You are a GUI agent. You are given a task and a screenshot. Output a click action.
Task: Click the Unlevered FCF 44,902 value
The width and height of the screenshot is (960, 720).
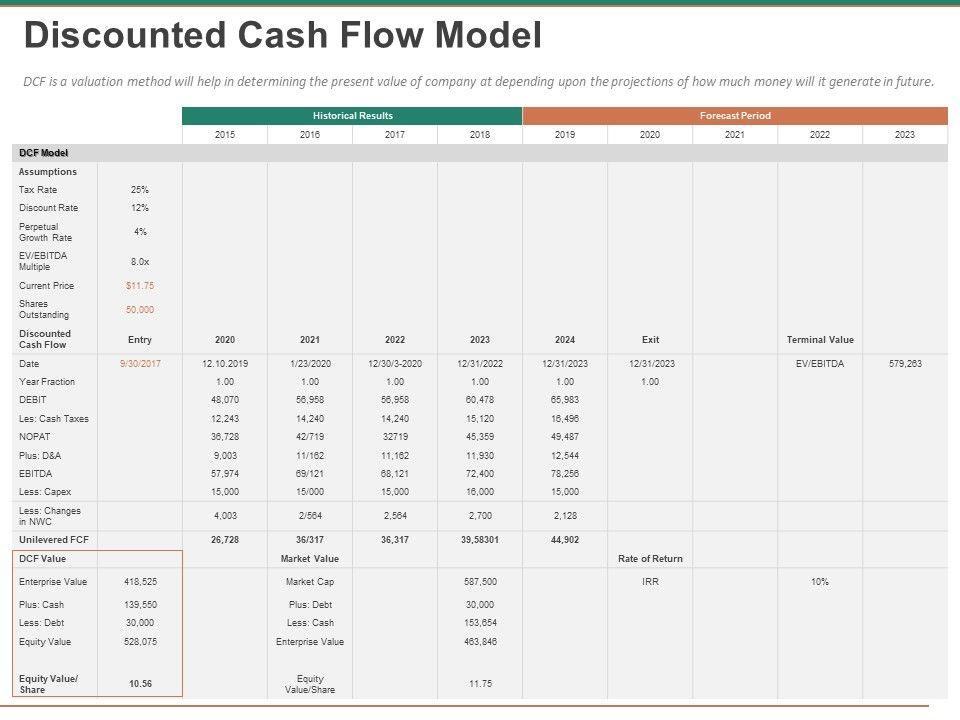[565, 540]
